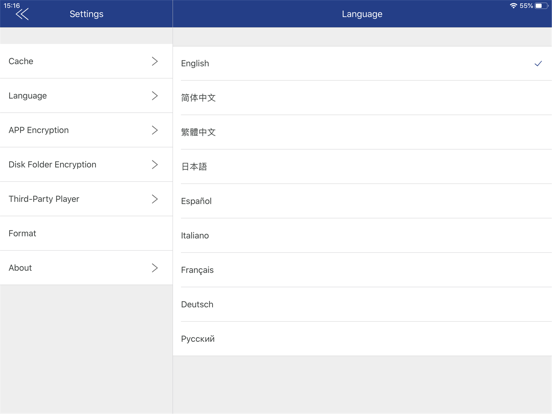Choose Español as the language

pos(362,201)
